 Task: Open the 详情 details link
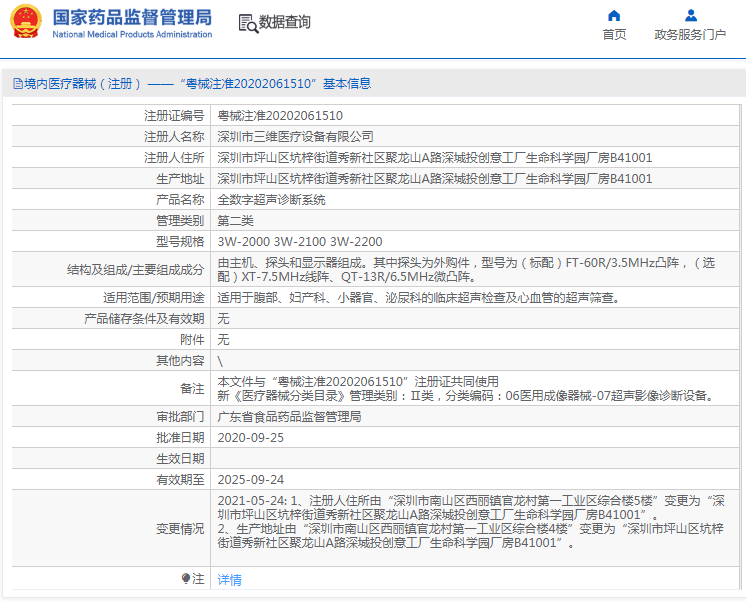(229, 580)
